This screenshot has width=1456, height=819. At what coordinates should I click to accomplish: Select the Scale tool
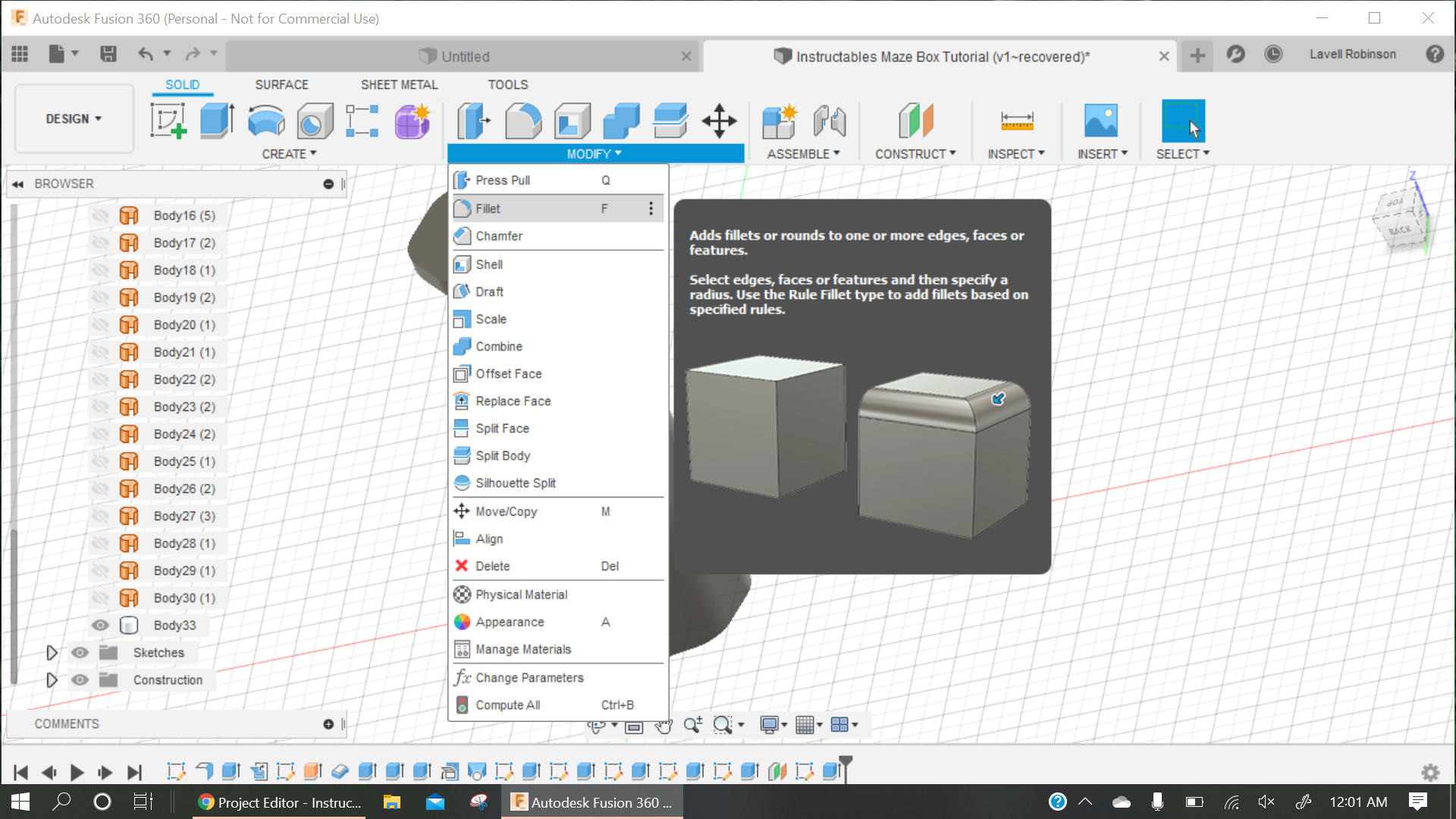pyautogui.click(x=491, y=318)
